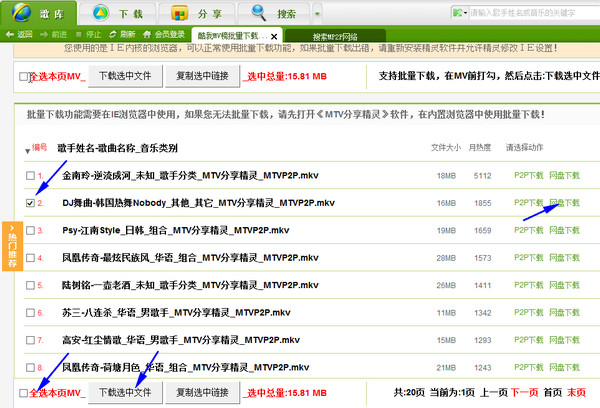Uncheck row 2 DJ舞曲 Nobody checkbox
600x408 pixels.
[x=30, y=203]
